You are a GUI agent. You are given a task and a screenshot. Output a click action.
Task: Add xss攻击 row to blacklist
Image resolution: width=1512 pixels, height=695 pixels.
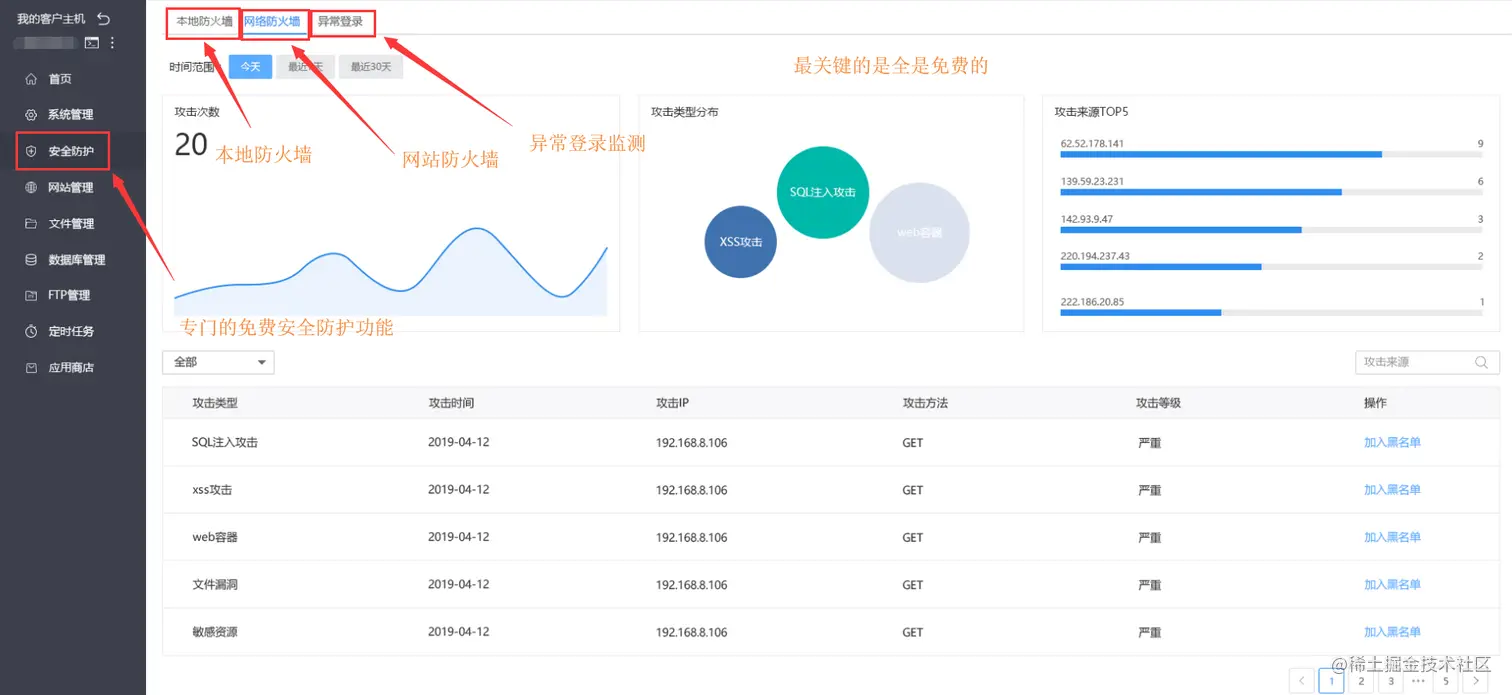pyautogui.click(x=1392, y=490)
